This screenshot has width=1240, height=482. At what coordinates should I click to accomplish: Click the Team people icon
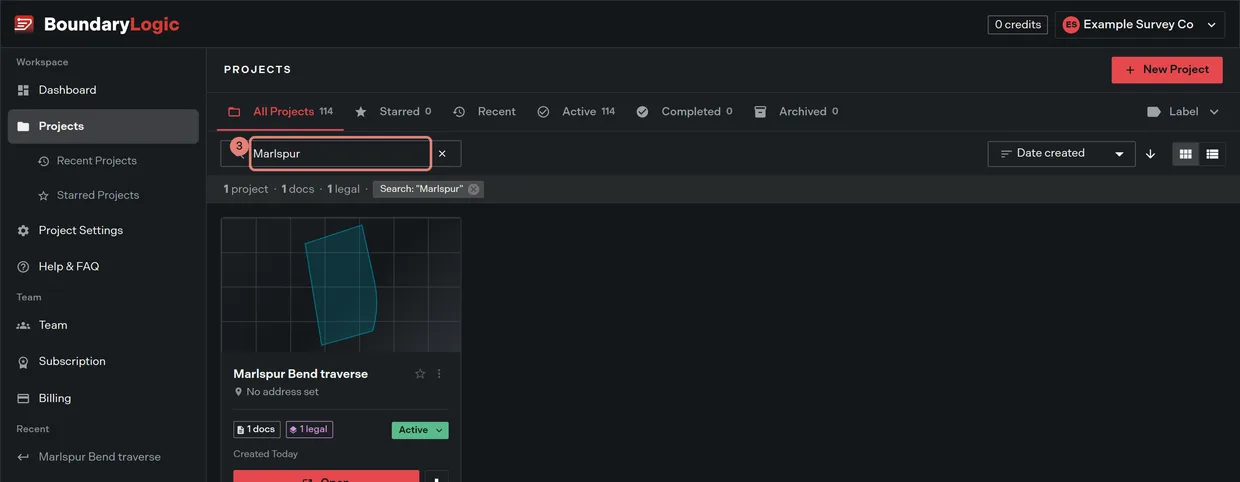point(24,325)
